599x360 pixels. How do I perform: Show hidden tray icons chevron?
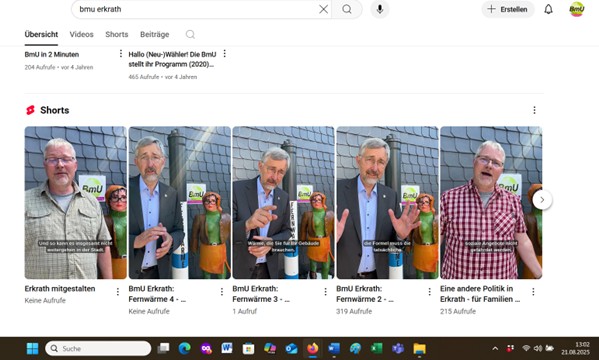[495, 348]
